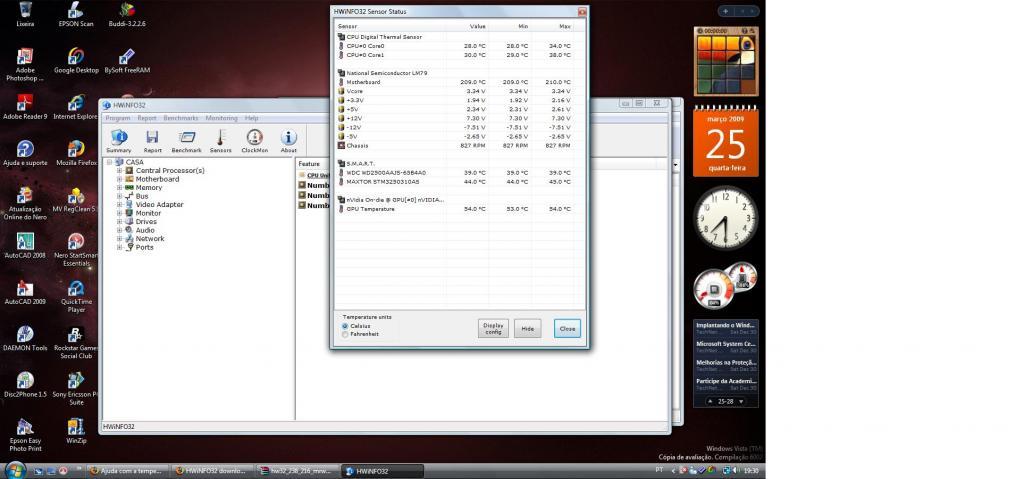Screen dimensions: 1024x479
Task: Select the Vcore sensor row
Action: coord(455,91)
